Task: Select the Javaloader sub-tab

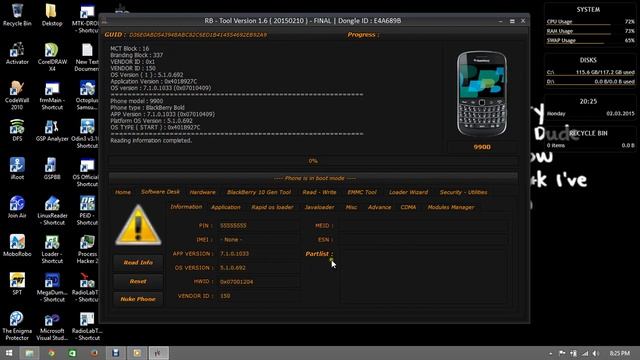Action: [319, 207]
